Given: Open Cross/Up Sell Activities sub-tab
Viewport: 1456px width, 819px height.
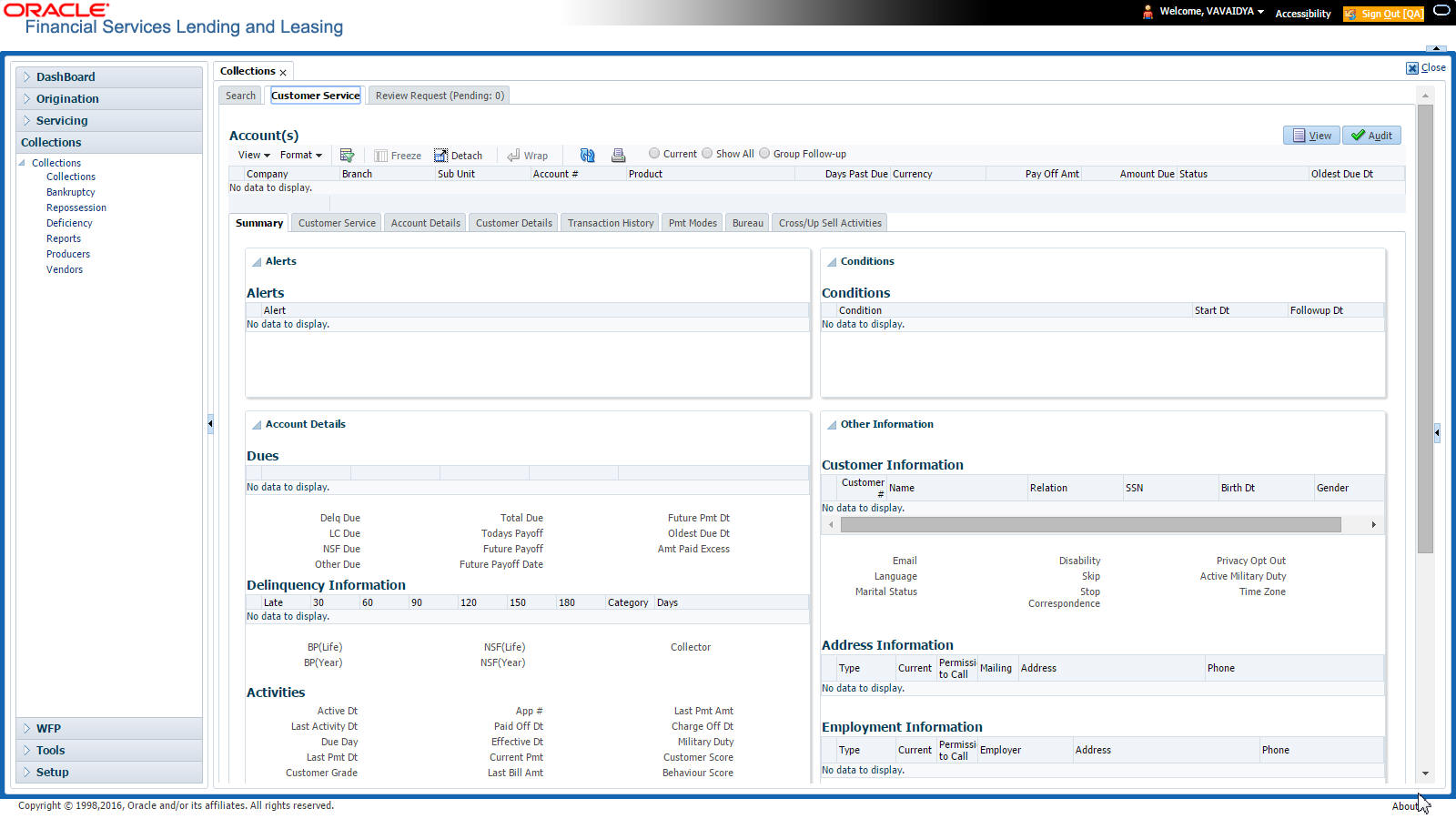Looking at the screenshot, I should [x=830, y=223].
